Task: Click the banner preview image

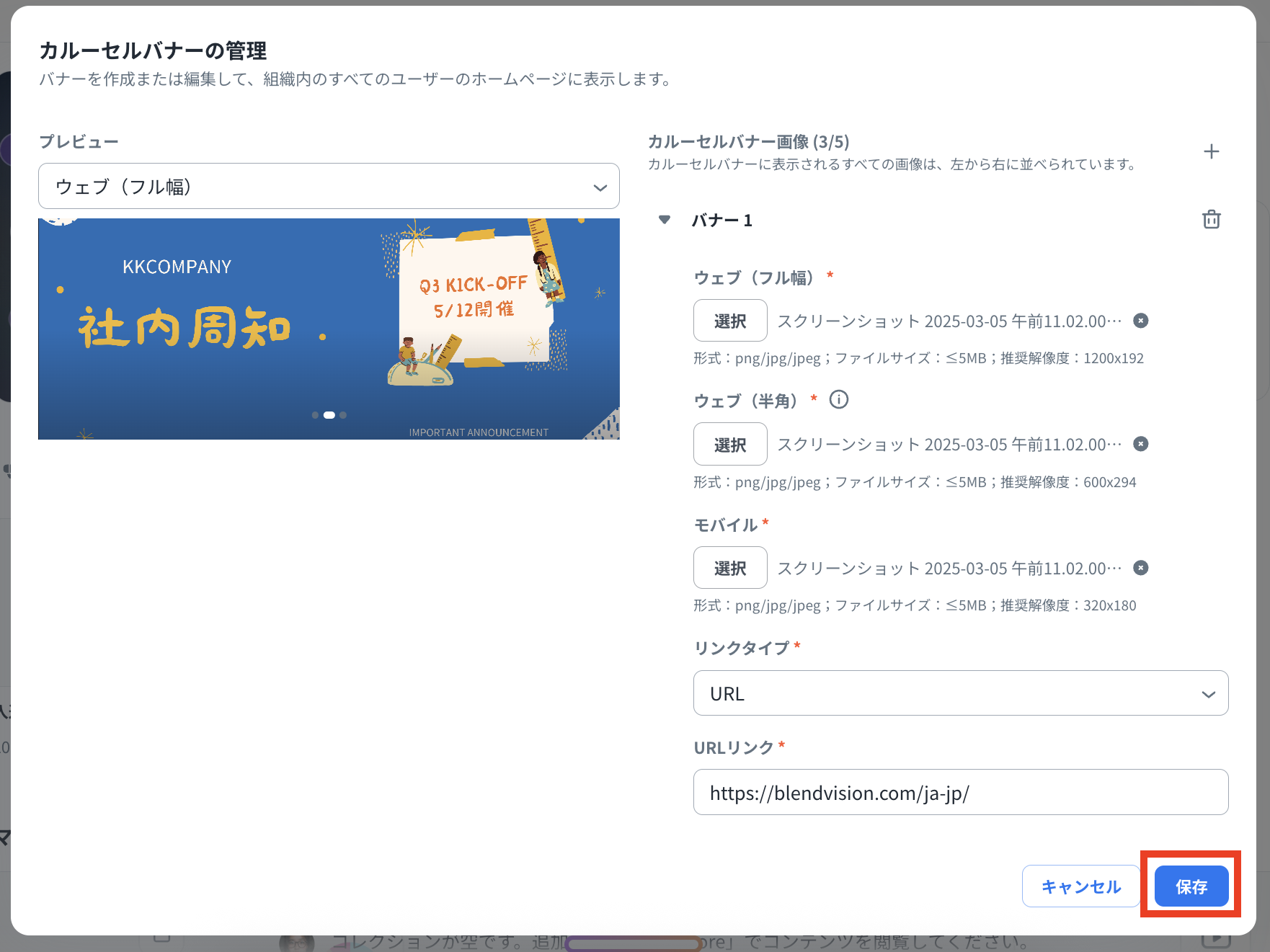Action: click(x=329, y=329)
